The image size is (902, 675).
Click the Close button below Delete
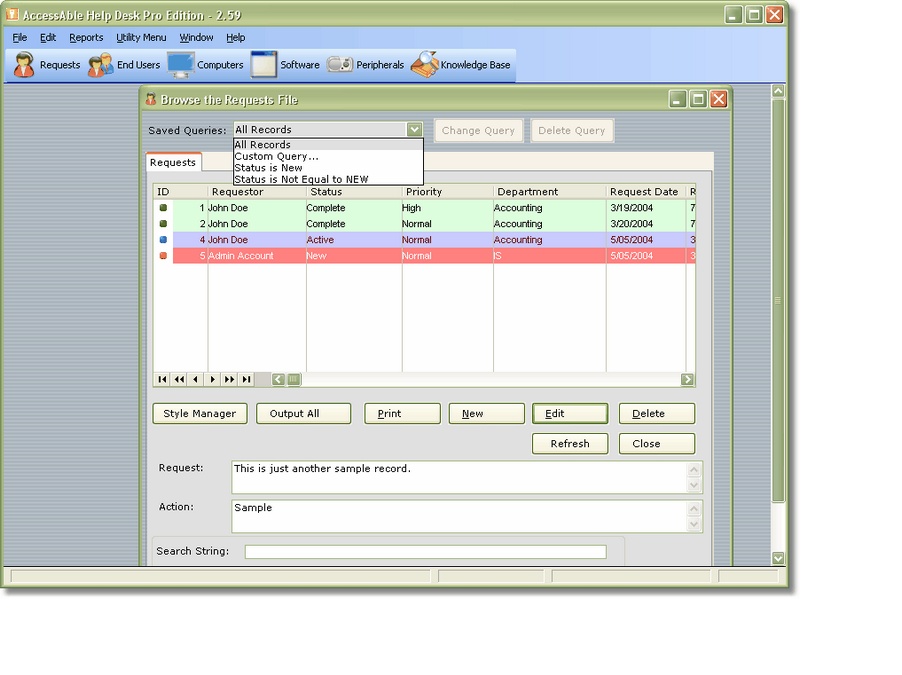tap(657, 444)
